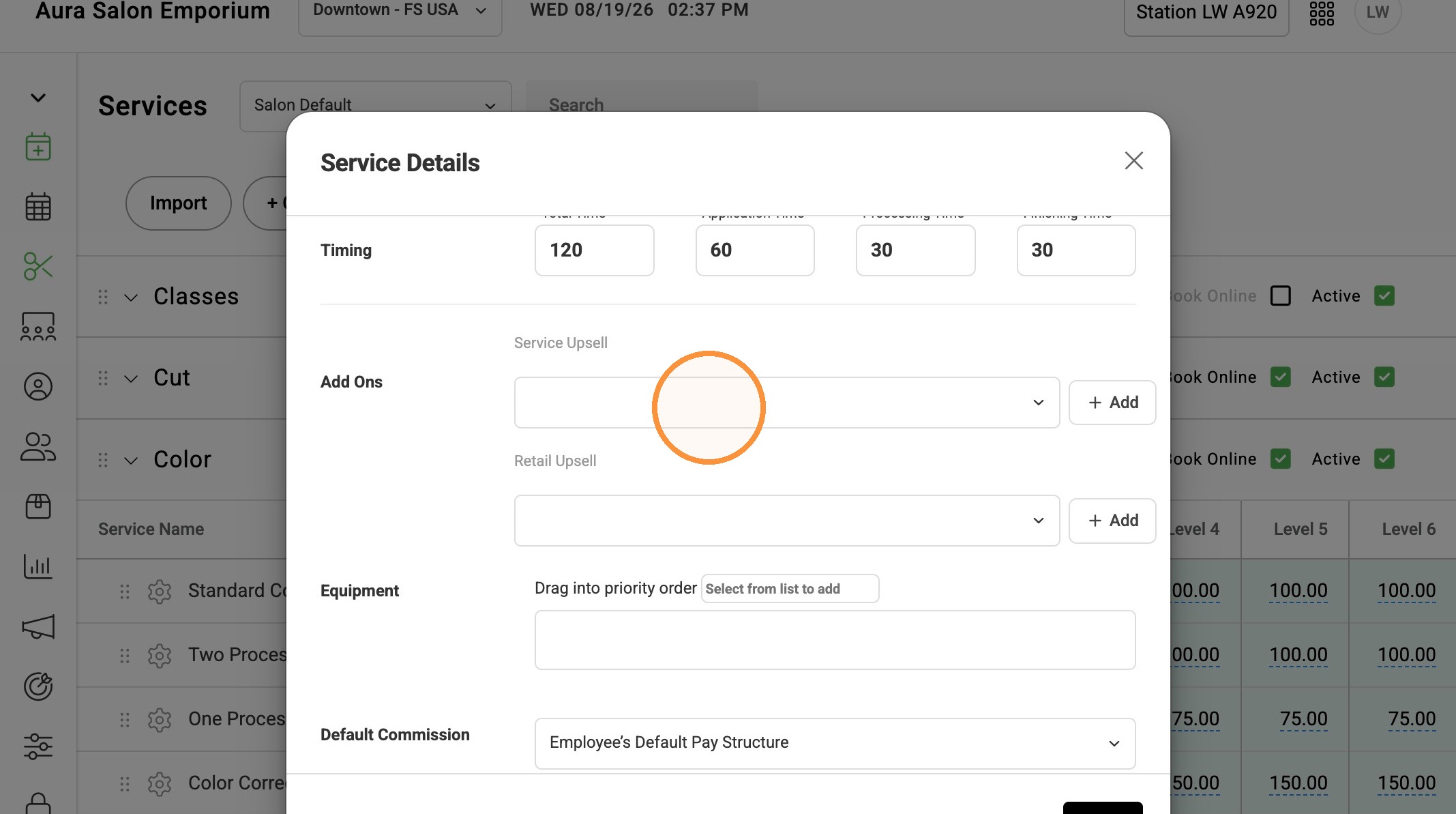
Task: Toggle Active checkbox for Color
Action: coord(1384,459)
